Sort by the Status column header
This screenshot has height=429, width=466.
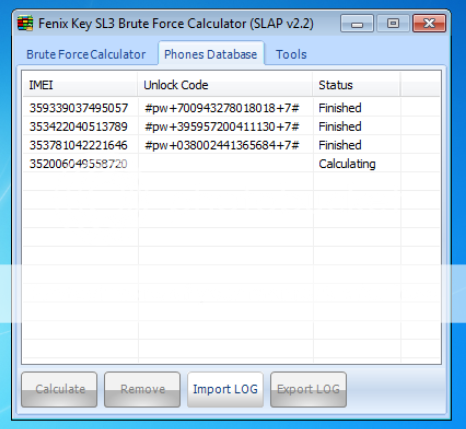tap(356, 85)
